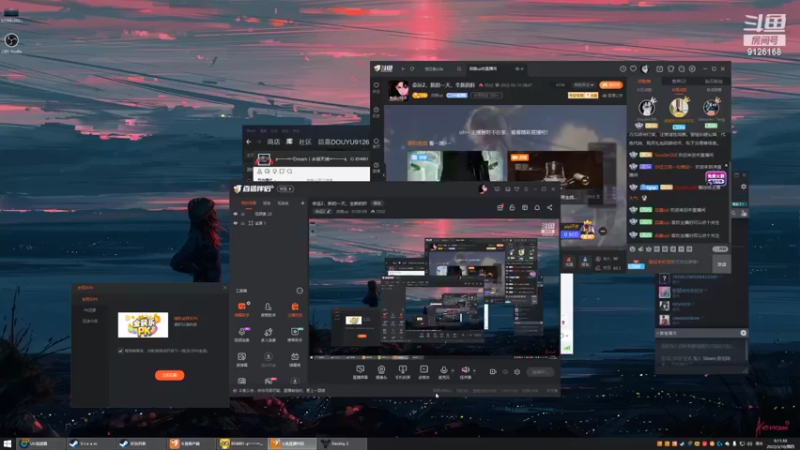Click the Douyu chat input field
Screen dimensions: 800x450
coord(679,262)
